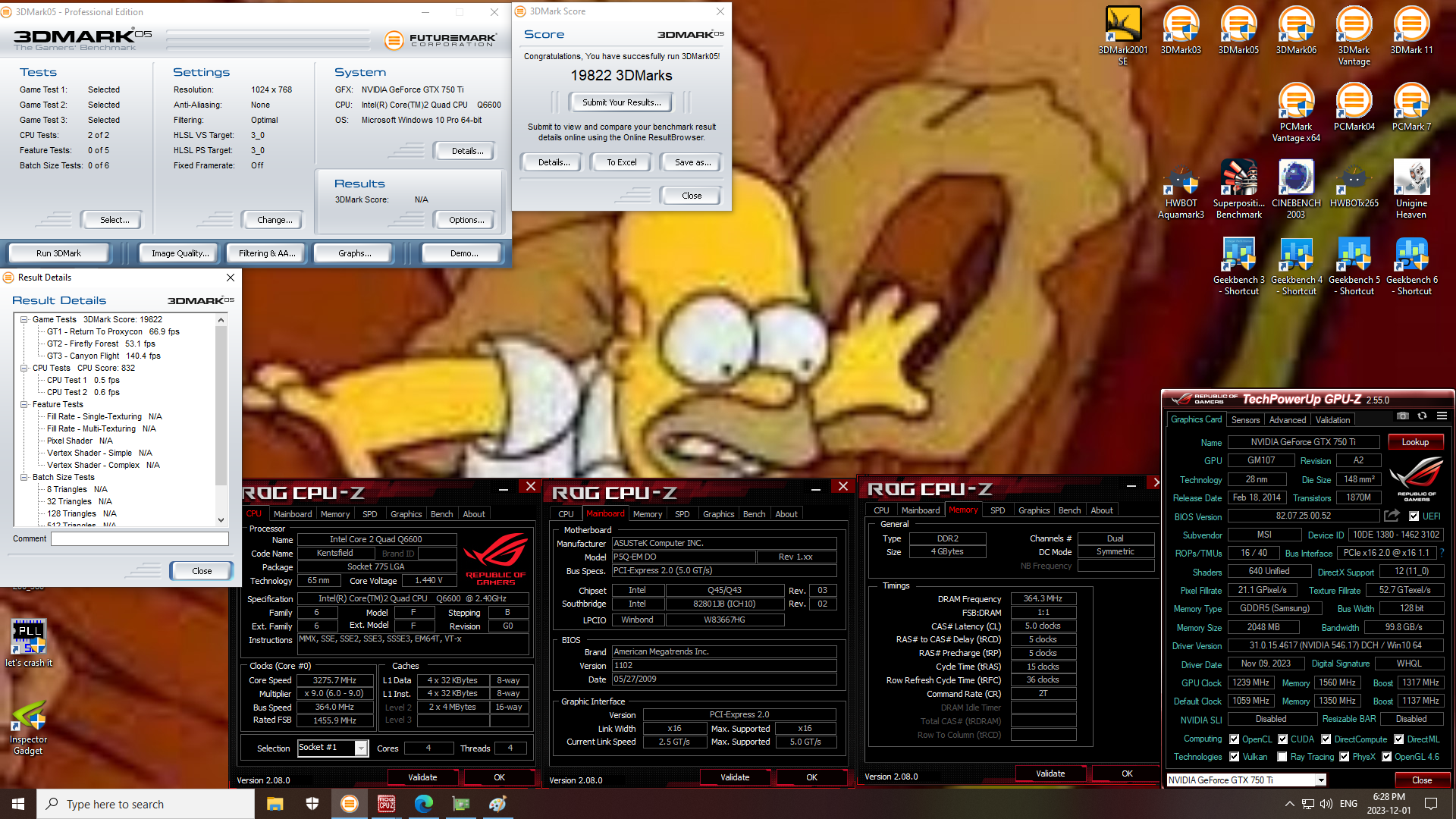Click the ROG CPU-Z taskbar icon
1456x819 pixels.
pos(386,804)
